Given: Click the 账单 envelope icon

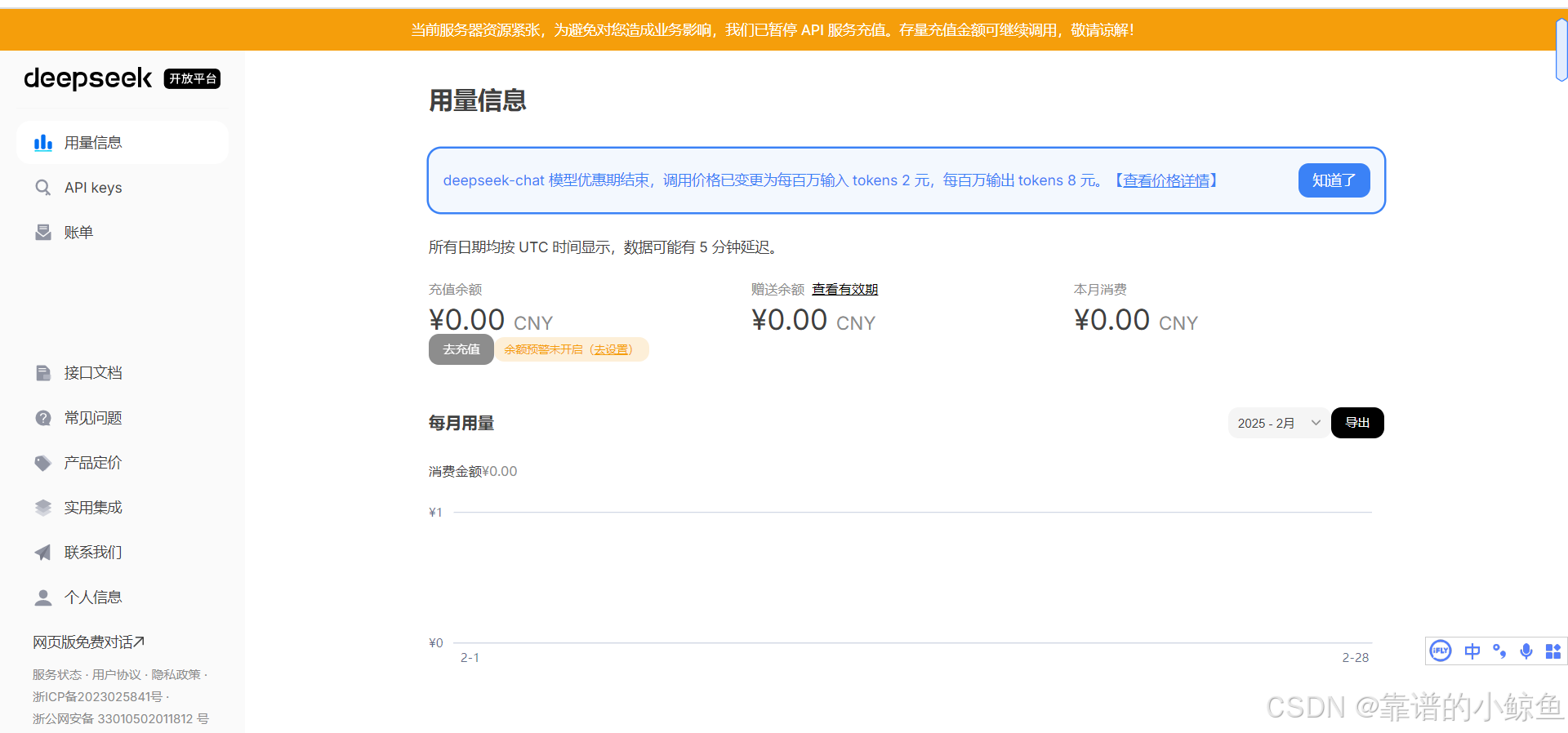Looking at the screenshot, I should click(x=43, y=233).
